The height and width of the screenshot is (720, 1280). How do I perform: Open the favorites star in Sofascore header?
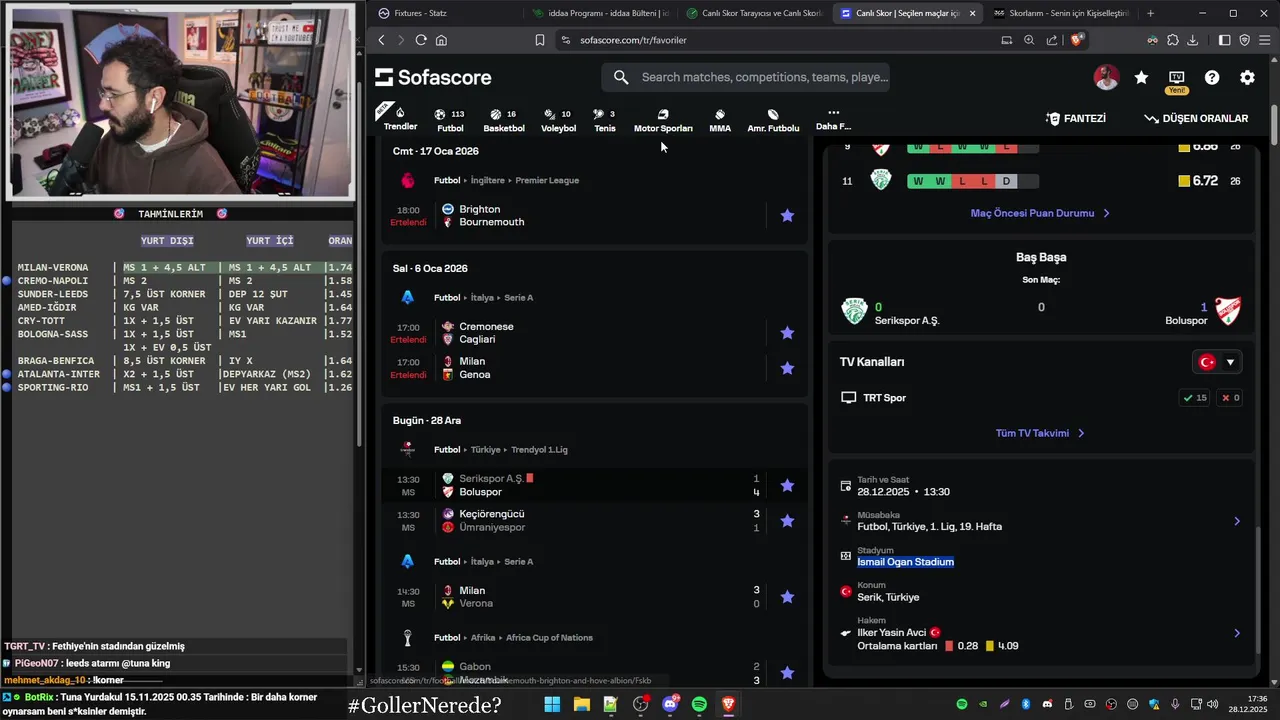tap(1141, 77)
